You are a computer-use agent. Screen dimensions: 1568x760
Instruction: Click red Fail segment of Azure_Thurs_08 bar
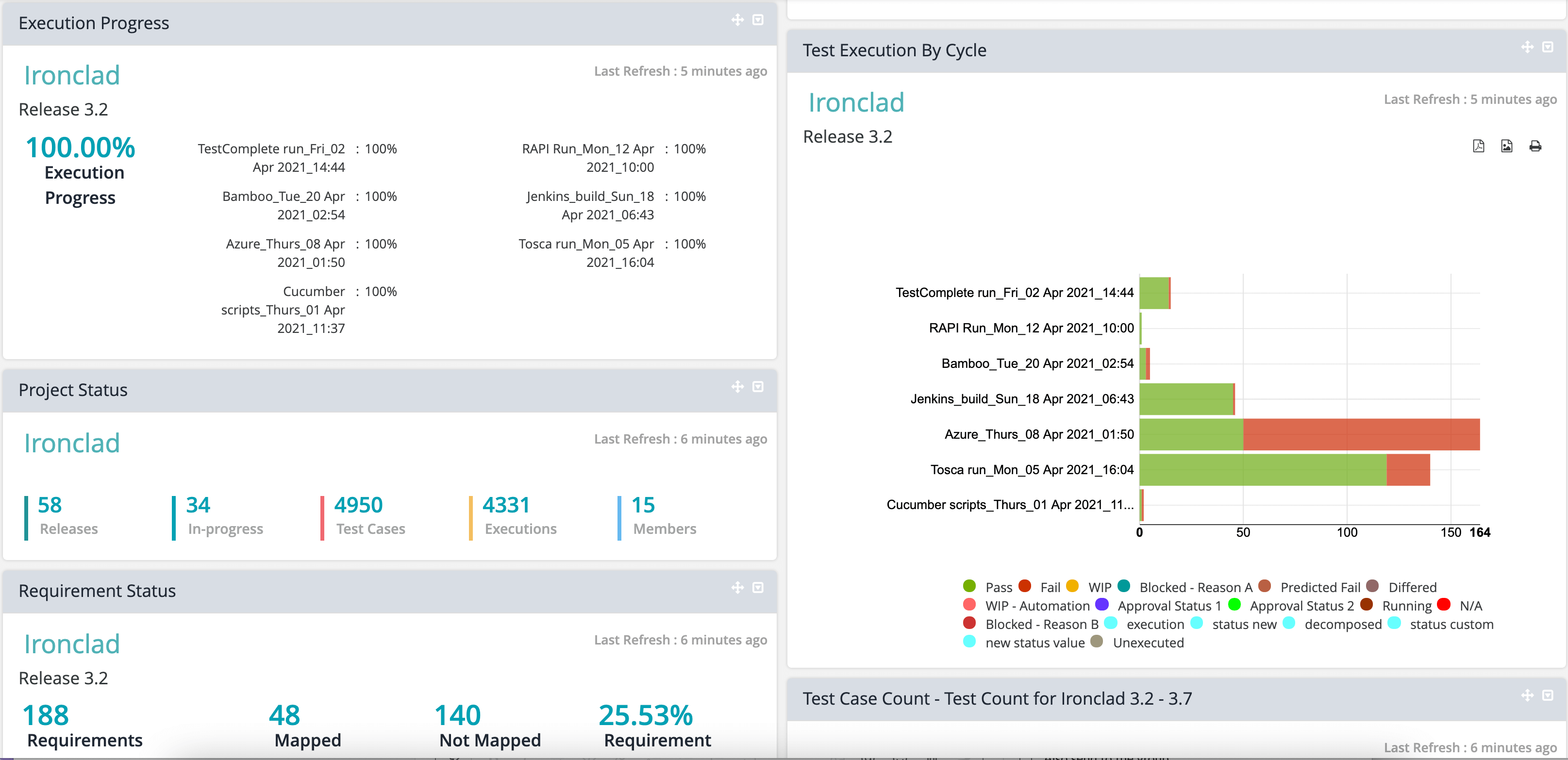tap(1361, 434)
